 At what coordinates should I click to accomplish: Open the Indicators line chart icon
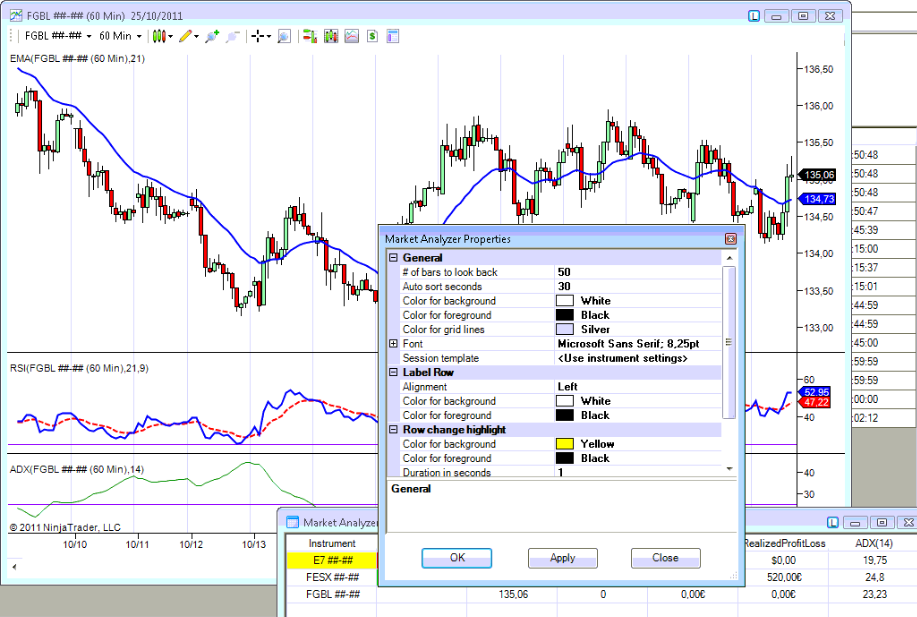tap(351, 36)
